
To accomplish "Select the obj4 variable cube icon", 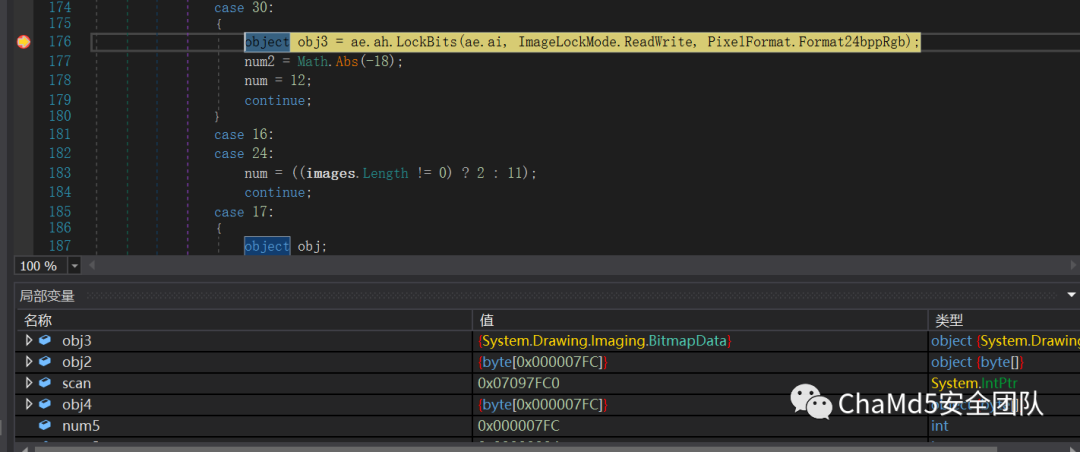I will click(45, 404).
